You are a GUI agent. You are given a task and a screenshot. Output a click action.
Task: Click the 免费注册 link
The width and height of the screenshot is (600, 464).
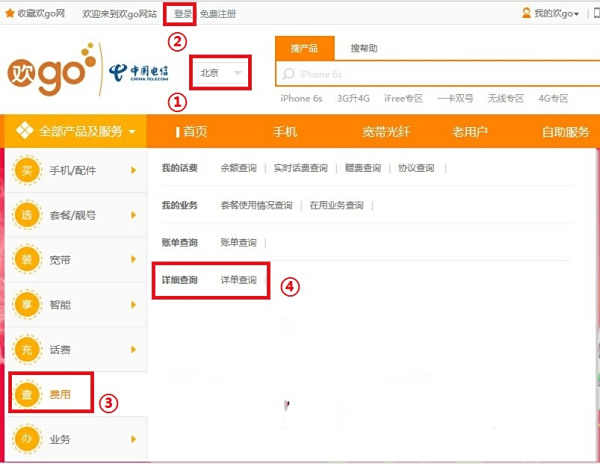click(218, 14)
